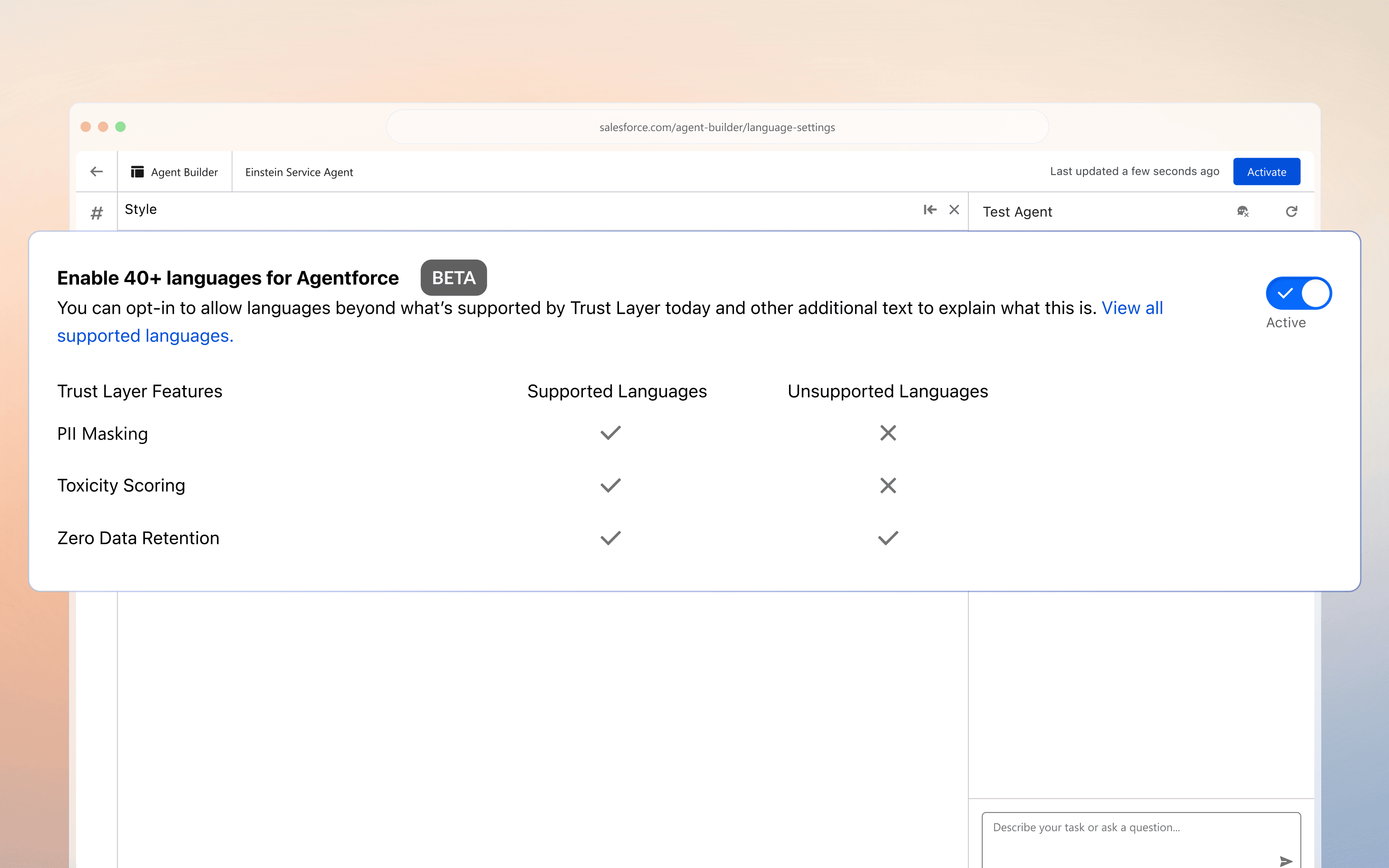Click the Unsupported Languages column header
This screenshot has width=1389, height=868.
click(887, 391)
